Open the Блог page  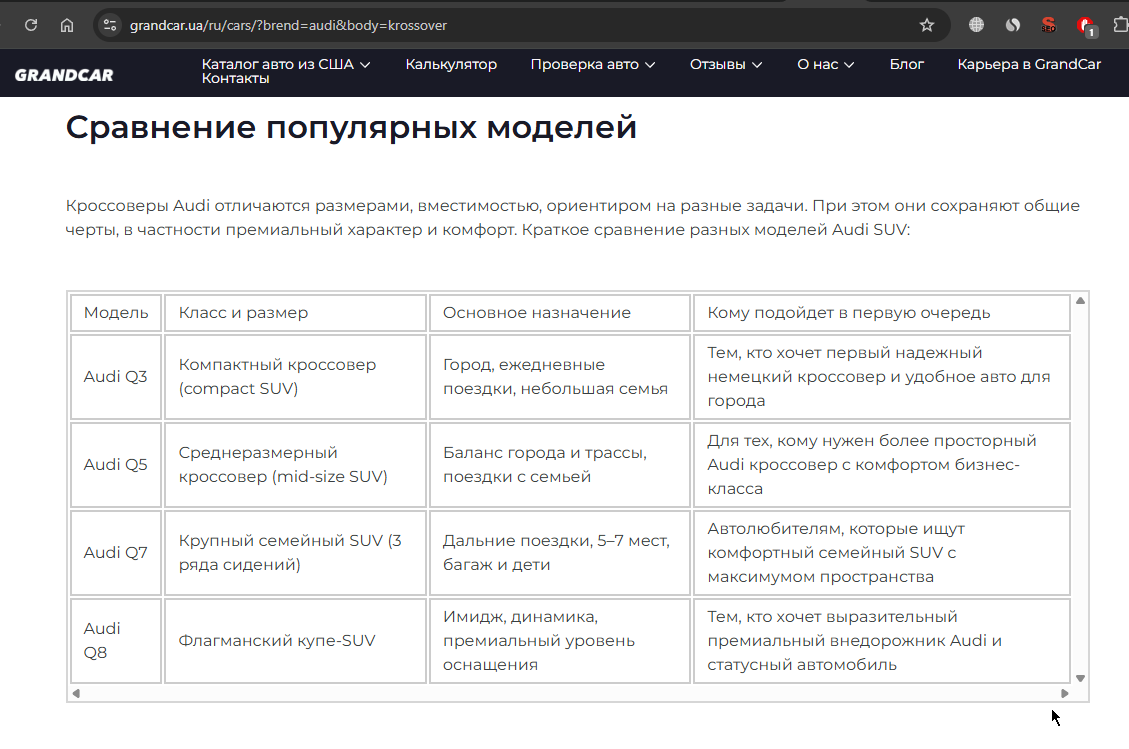[907, 64]
